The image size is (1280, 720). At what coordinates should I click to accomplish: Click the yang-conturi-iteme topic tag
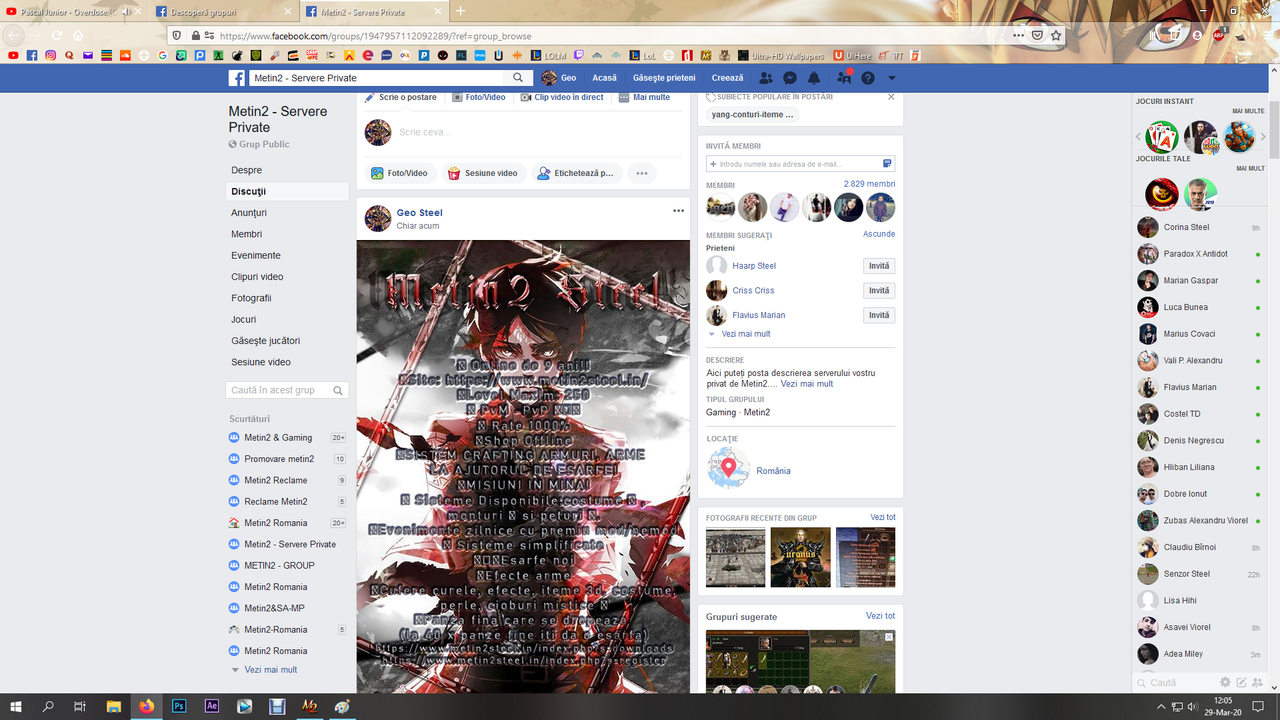point(753,114)
